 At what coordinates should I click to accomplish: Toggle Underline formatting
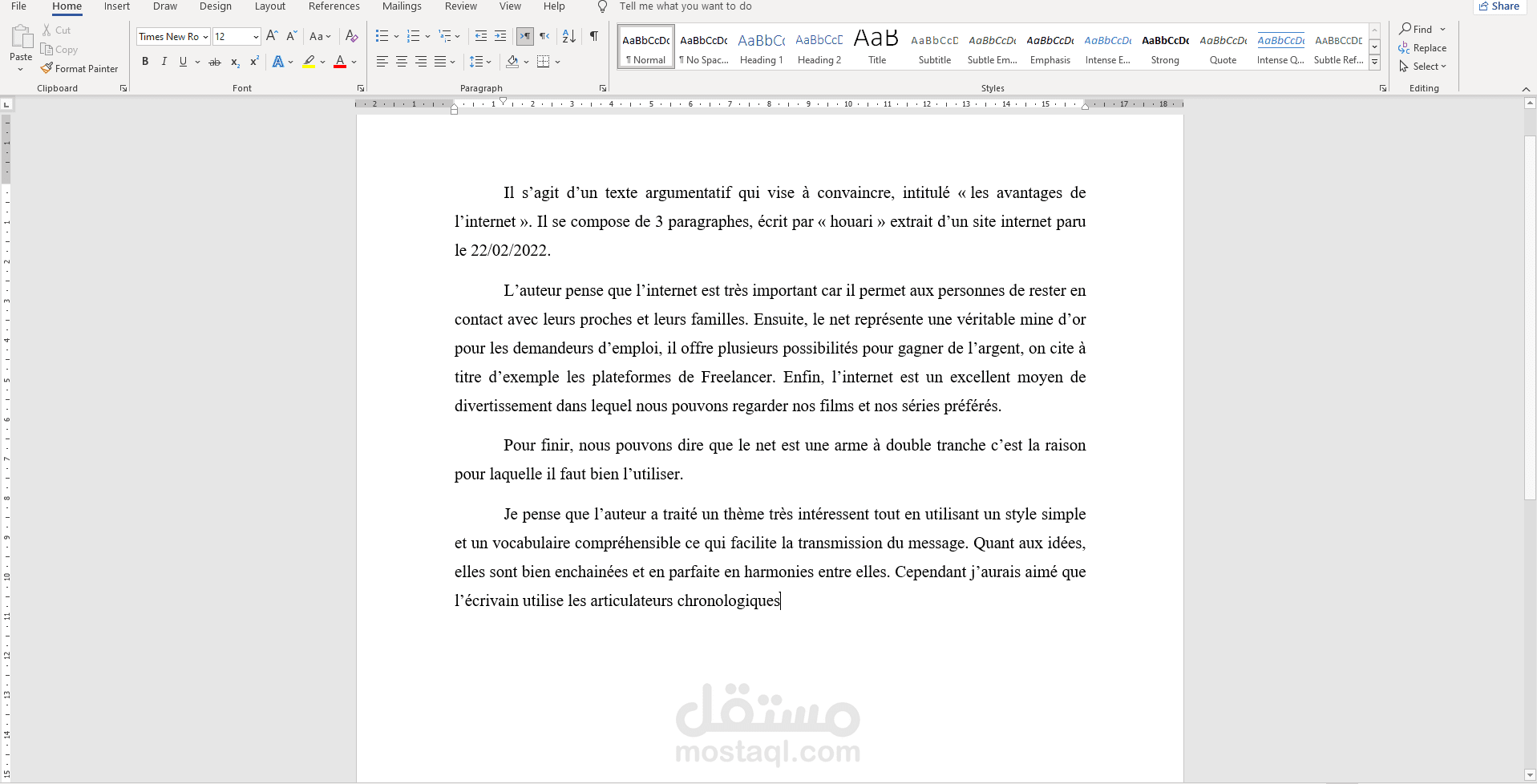[184, 62]
